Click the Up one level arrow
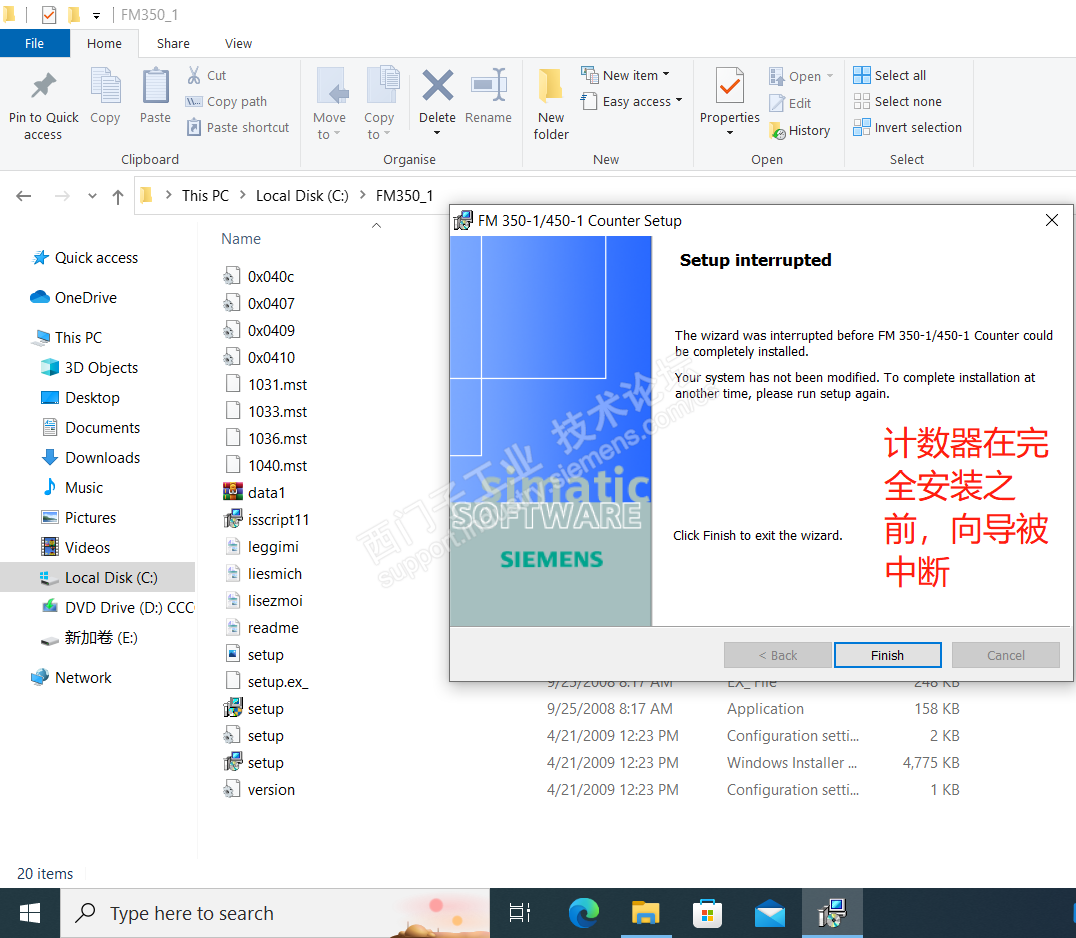The height and width of the screenshot is (938, 1076). [118, 197]
